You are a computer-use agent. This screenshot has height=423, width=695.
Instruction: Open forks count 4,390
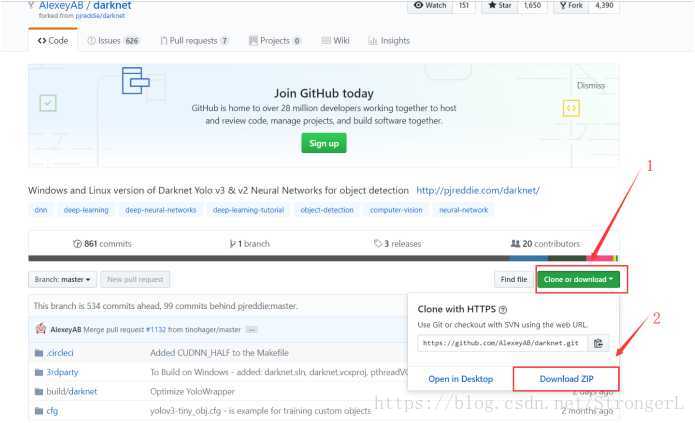coord(604,6)
